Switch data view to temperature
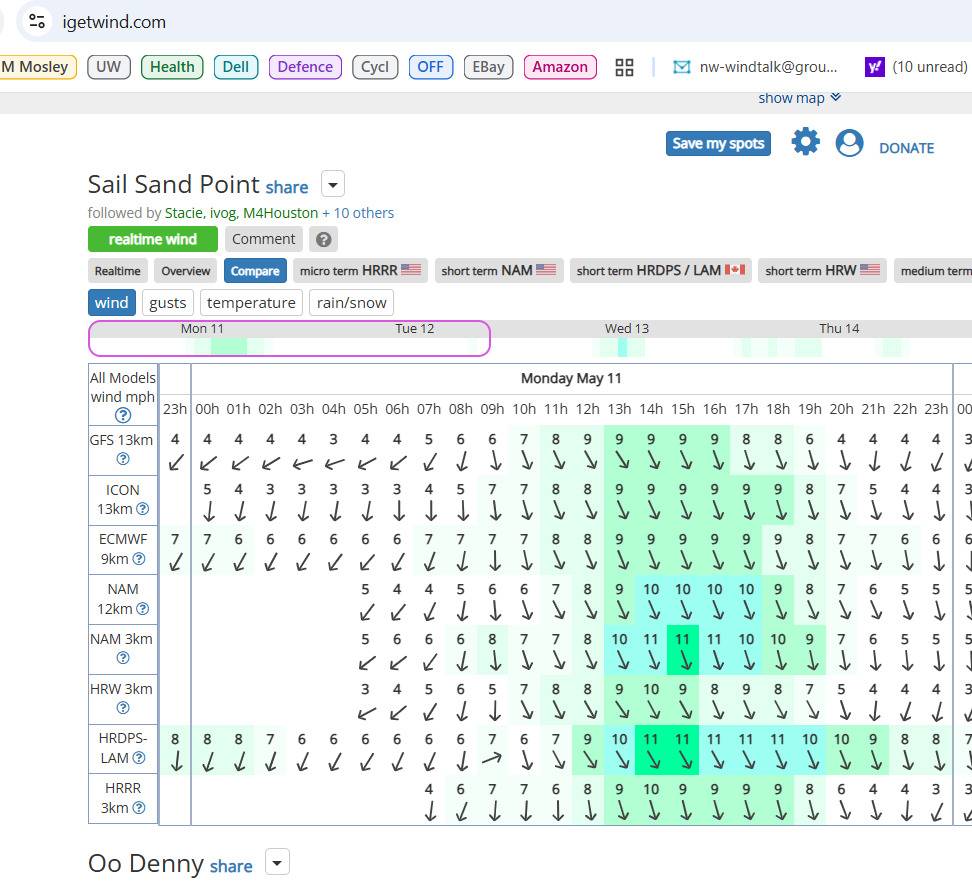972x881 pixels. pyautogui.click(x=251, y=303)
